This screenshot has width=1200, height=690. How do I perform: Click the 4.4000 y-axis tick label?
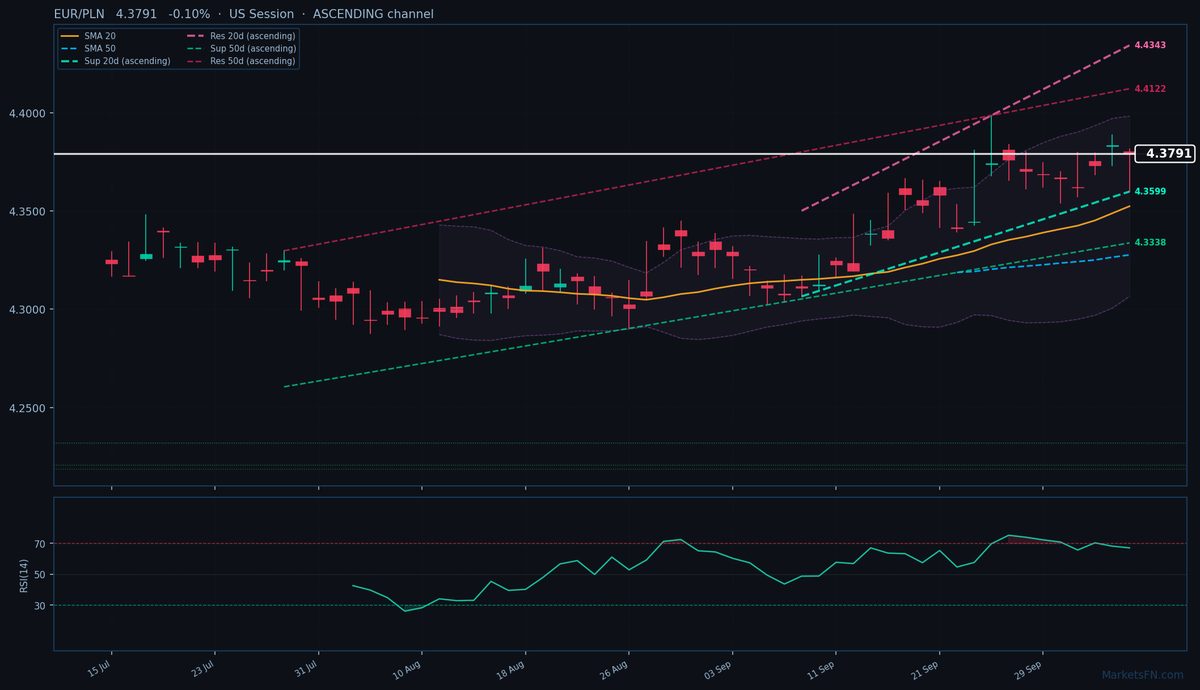tap(27, 113)
